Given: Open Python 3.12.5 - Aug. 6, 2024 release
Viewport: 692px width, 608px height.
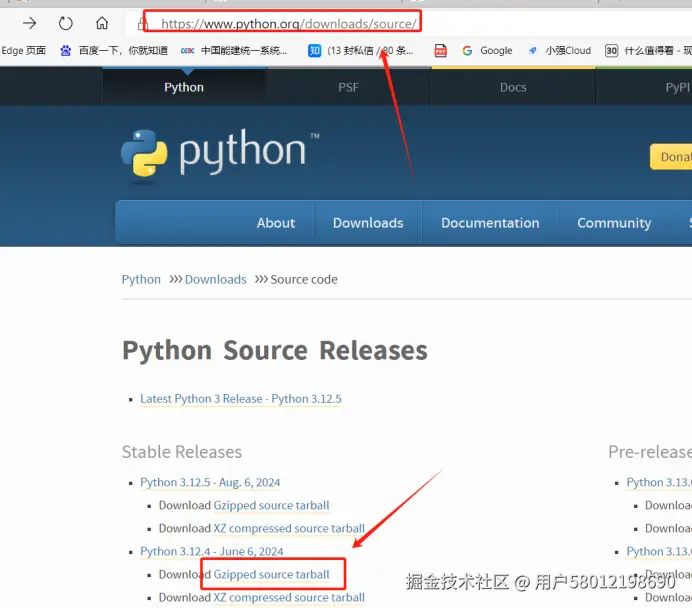Looking at the screenshot, I should coord(210,482).
